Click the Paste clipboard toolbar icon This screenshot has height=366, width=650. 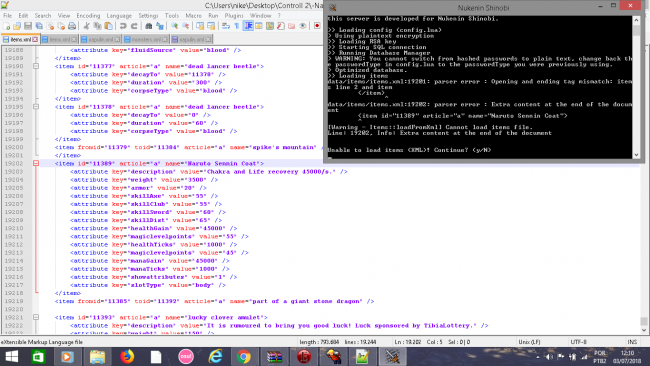click(x=108, y=26)
